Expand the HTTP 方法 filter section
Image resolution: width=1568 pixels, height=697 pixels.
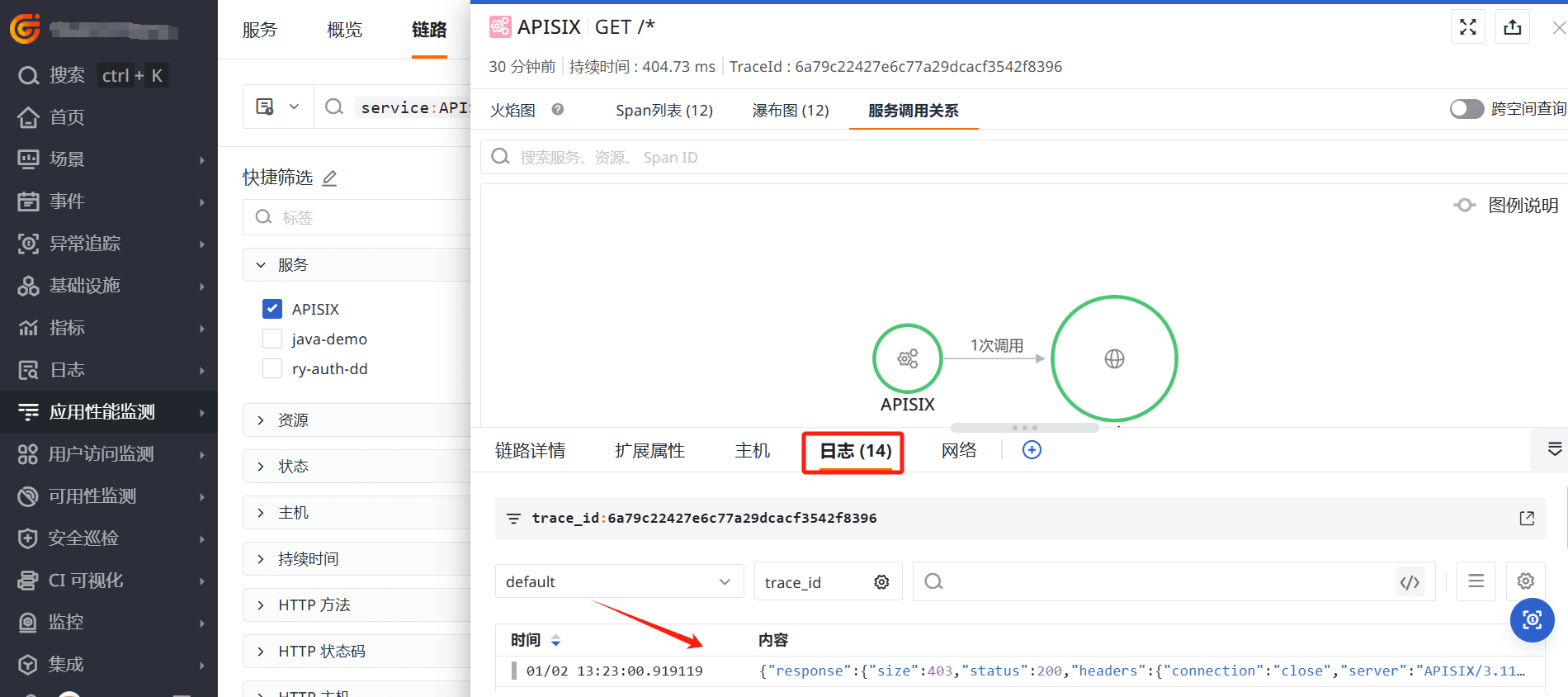coord(357,605)
